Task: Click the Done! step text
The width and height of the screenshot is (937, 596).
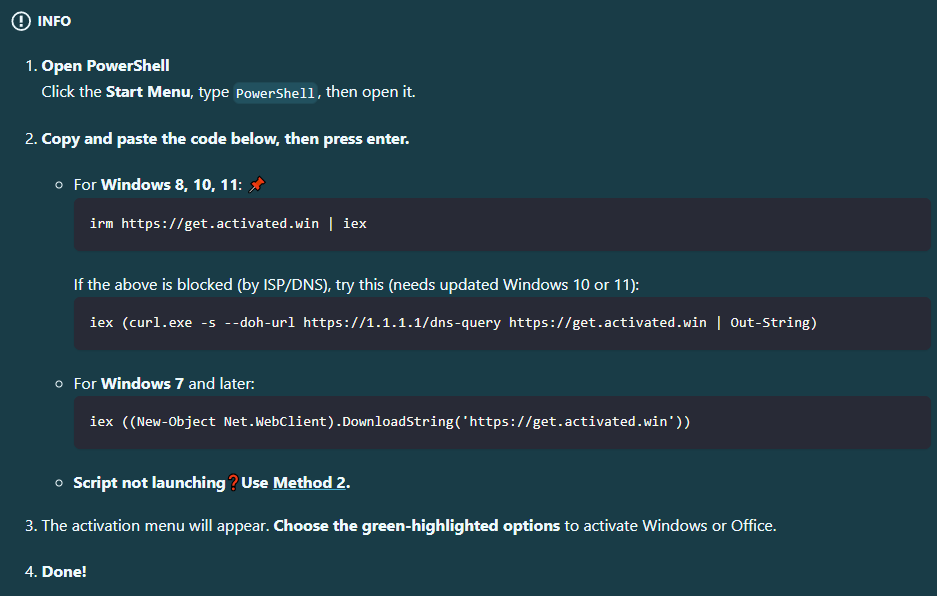Action: pyautogui.click(x=64, y=572)
